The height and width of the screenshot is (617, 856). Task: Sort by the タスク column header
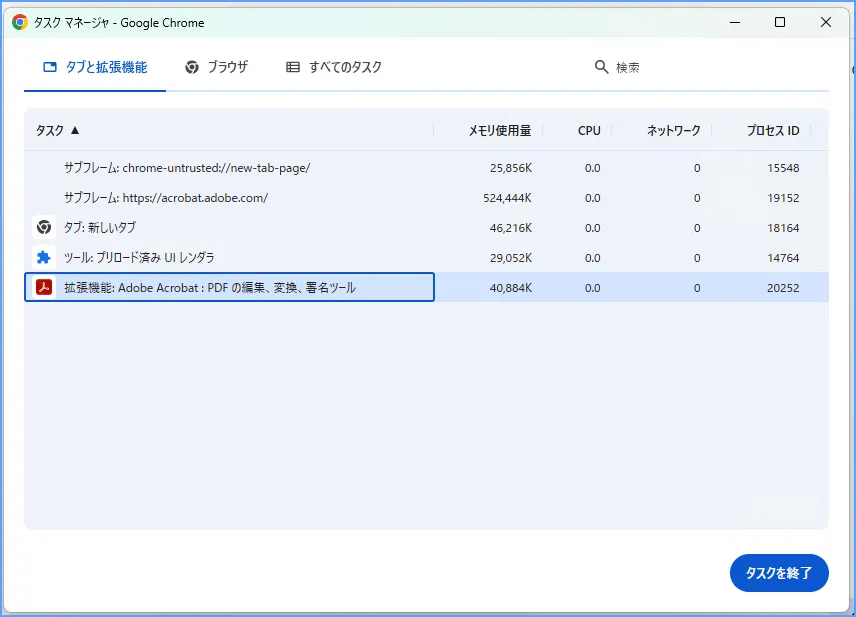click(50, 130)
